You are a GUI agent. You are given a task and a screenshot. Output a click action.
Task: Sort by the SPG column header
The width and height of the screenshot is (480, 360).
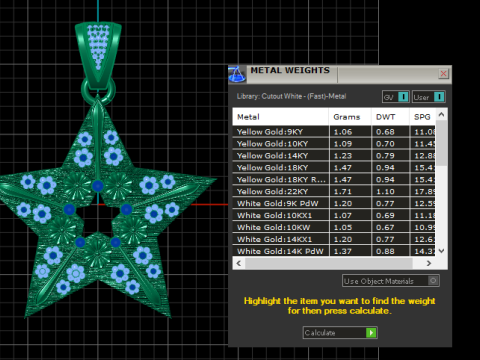point(422,117)
